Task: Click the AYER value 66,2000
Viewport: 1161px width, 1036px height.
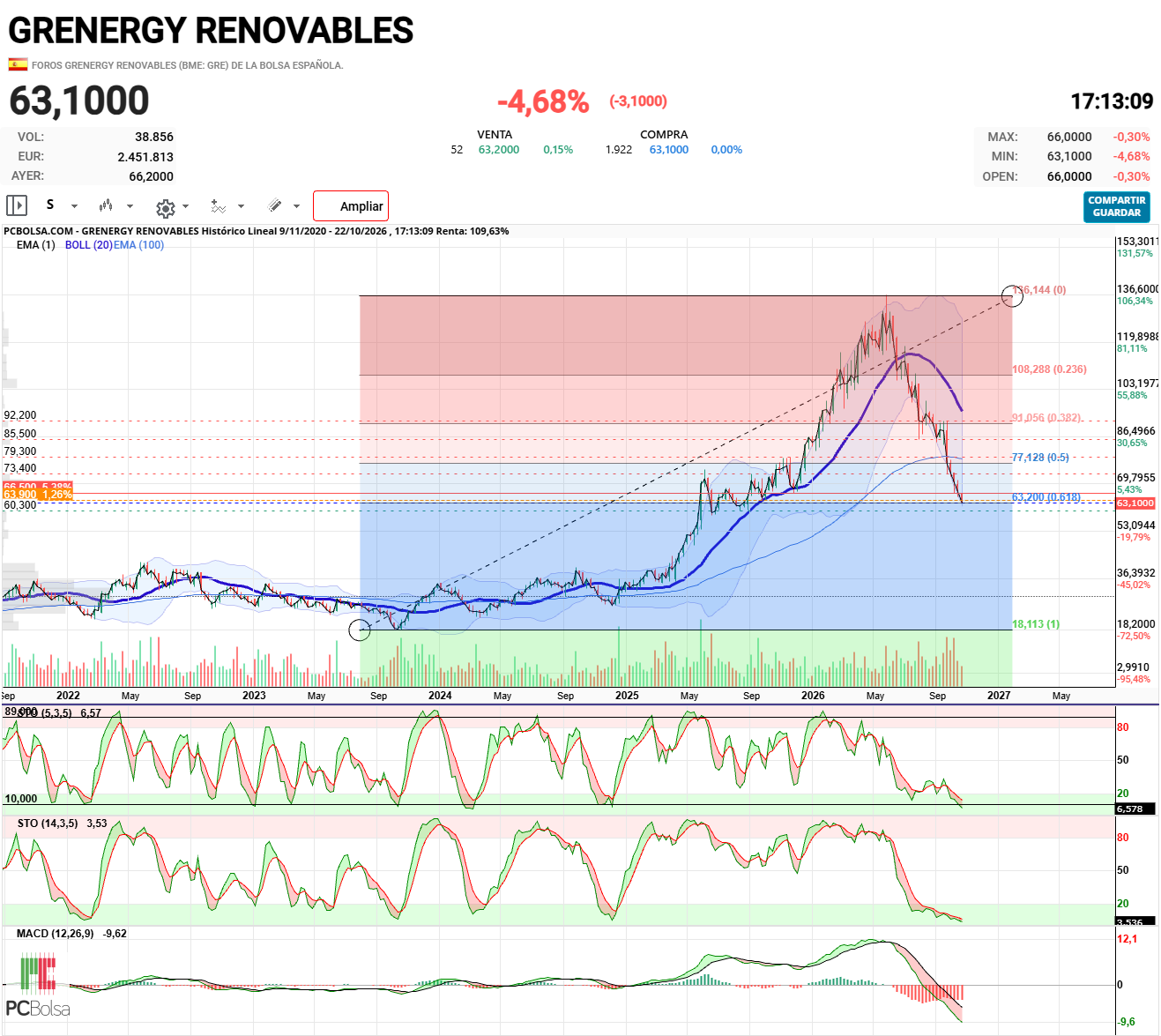Action: tap(152, 176)
